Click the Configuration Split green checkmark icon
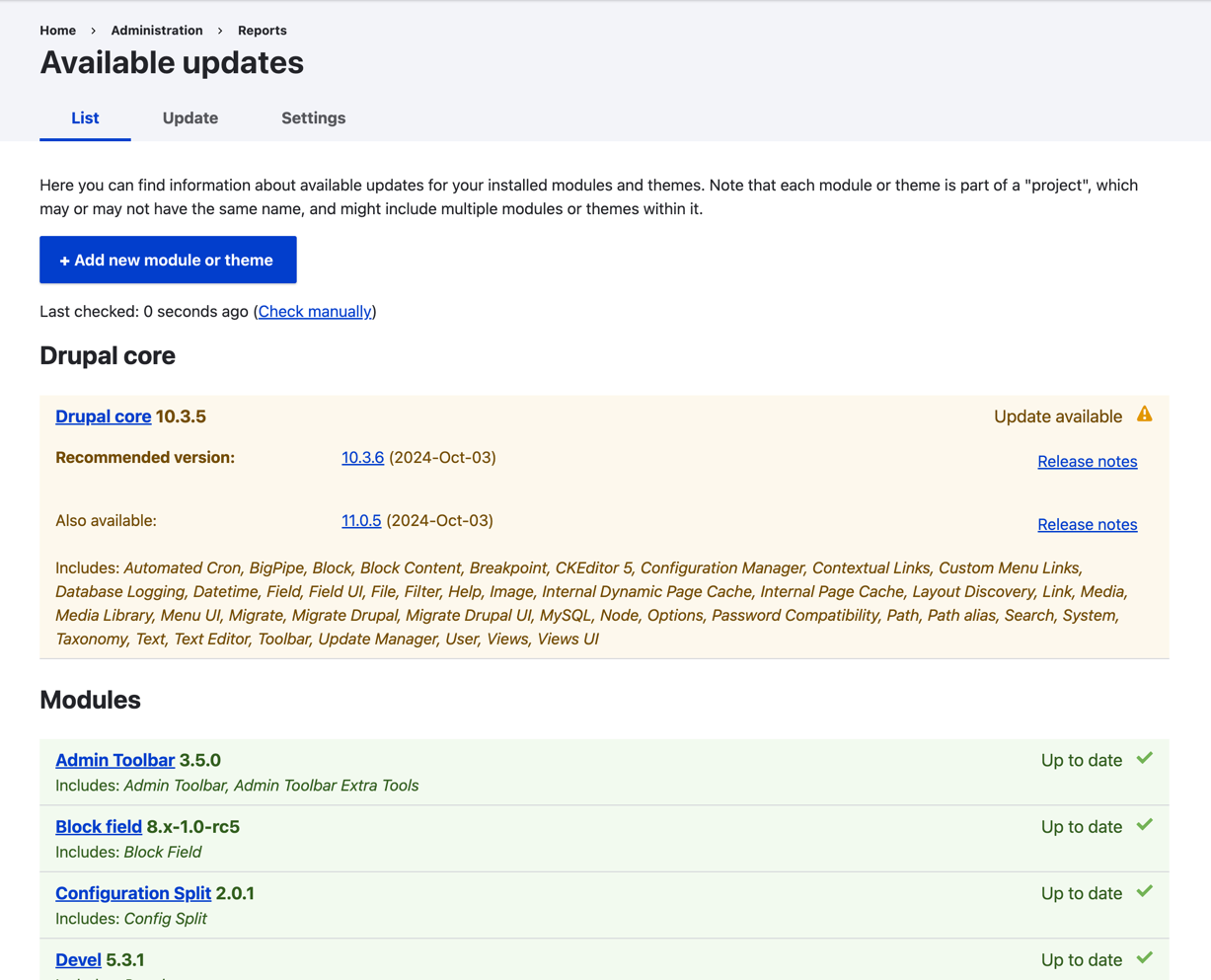Viewport: 1211px width, 980px height. [1144, 891]
